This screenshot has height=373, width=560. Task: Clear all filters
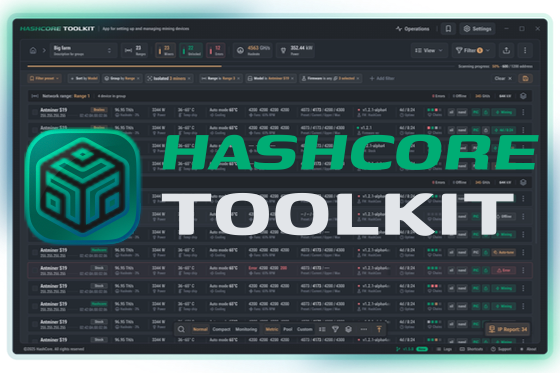point(503,78)
